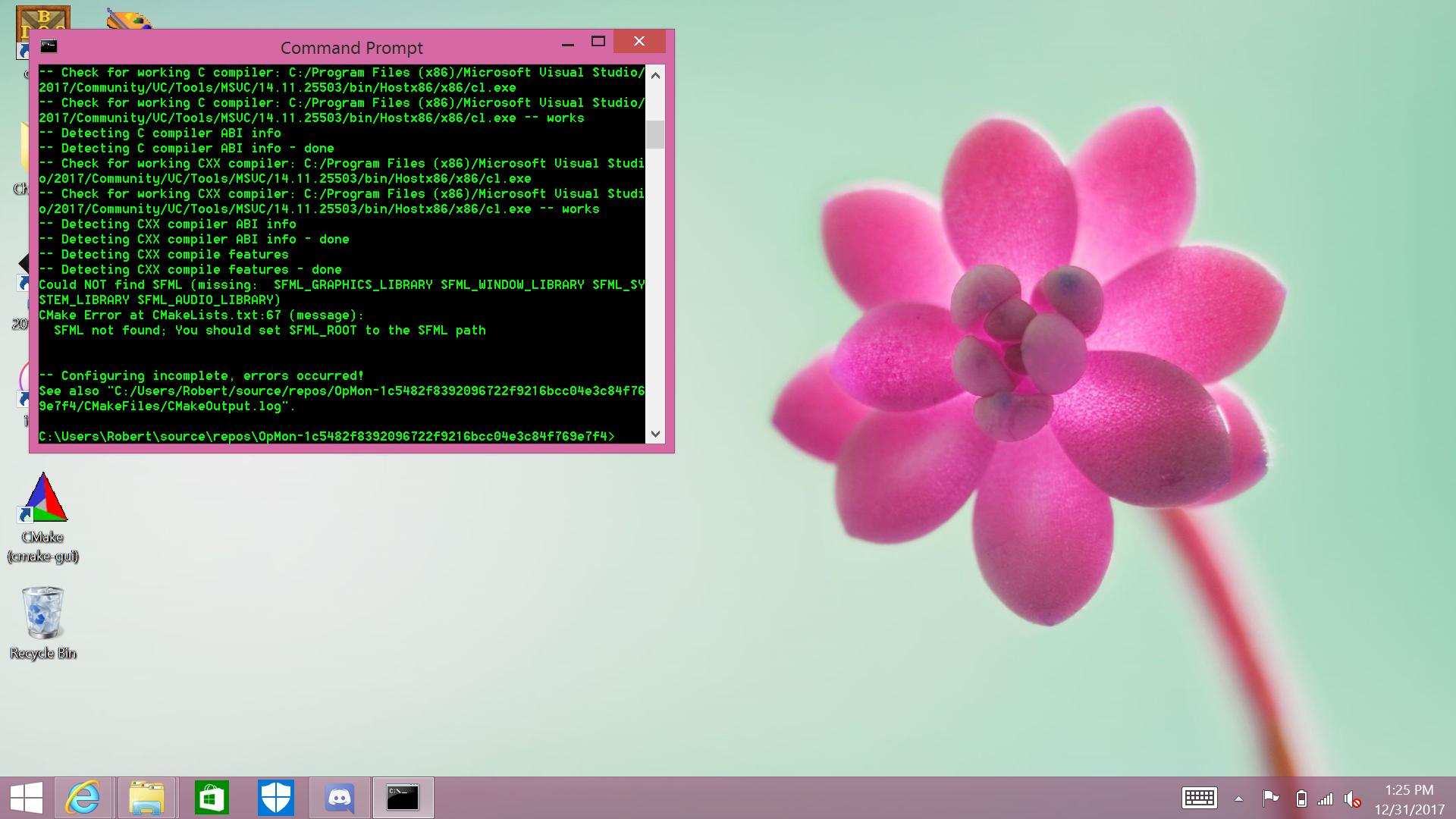Image resolution: width=1456 pixels, height=819 pixels.
Task: Open Windows Defender shield icon
Action: point(276,798)
